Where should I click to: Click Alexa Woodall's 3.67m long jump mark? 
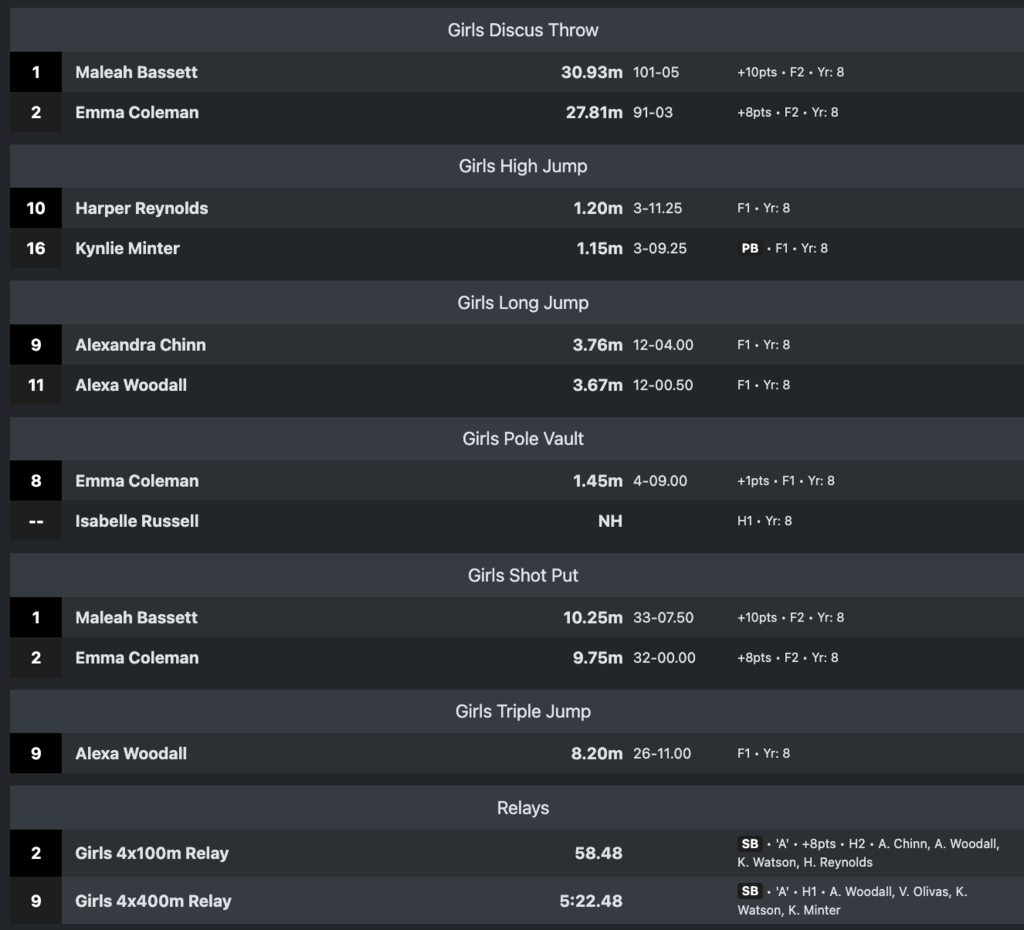pos(597,385)
